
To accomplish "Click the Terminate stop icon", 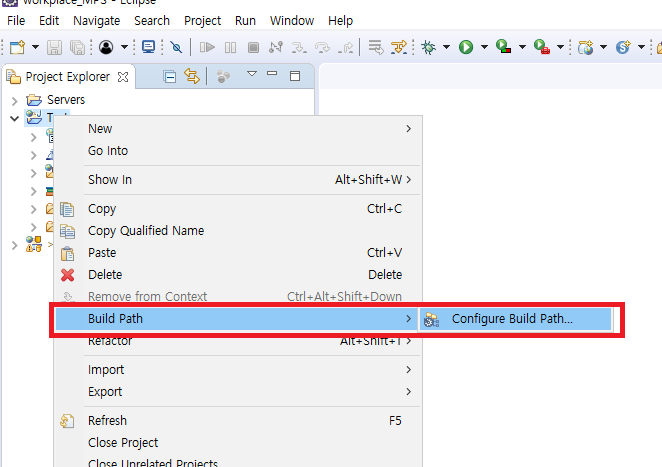I will pyautogui.click(x=253, y=47).
